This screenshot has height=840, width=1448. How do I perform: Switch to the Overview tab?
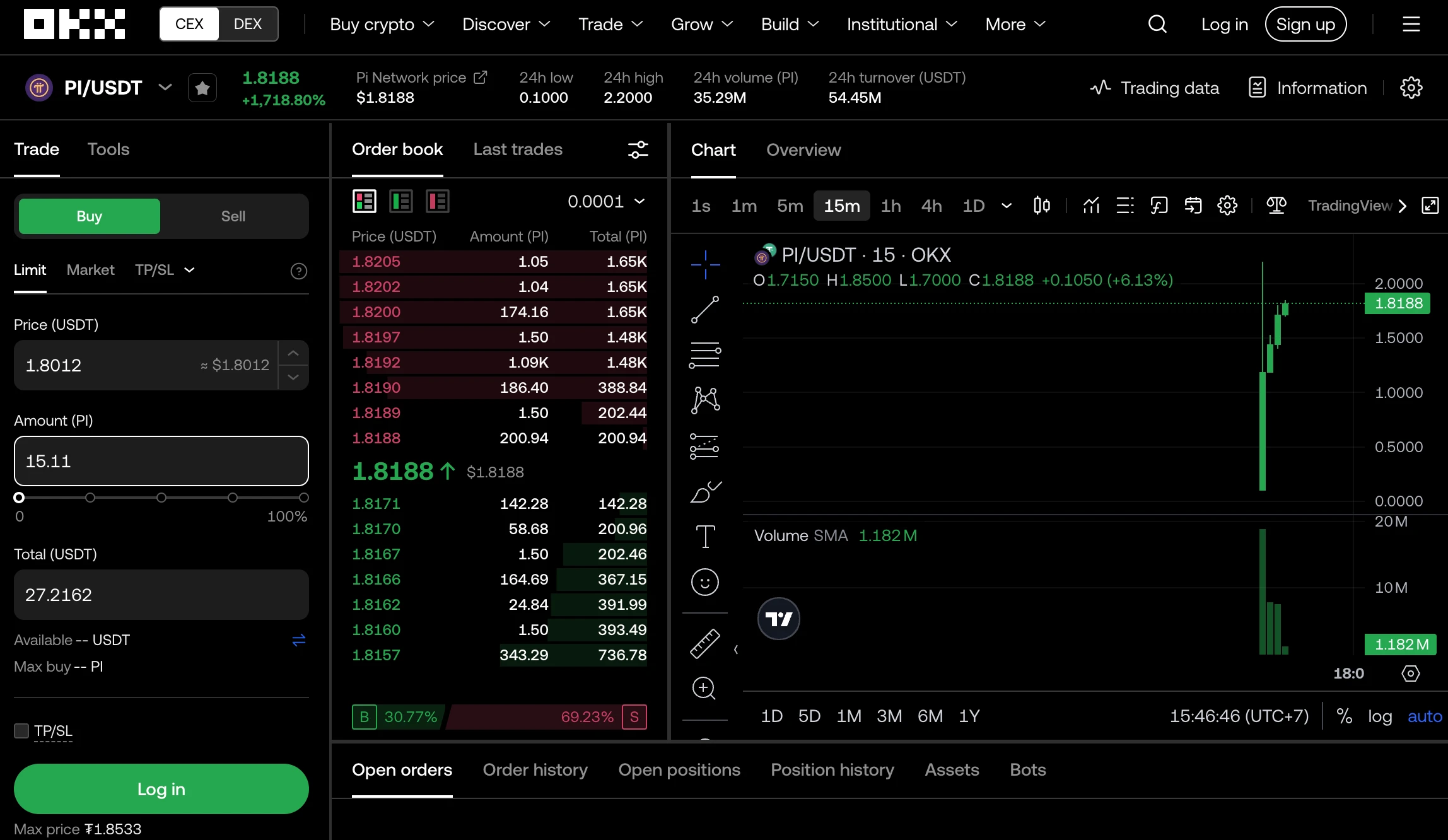(x=803, y=150)
